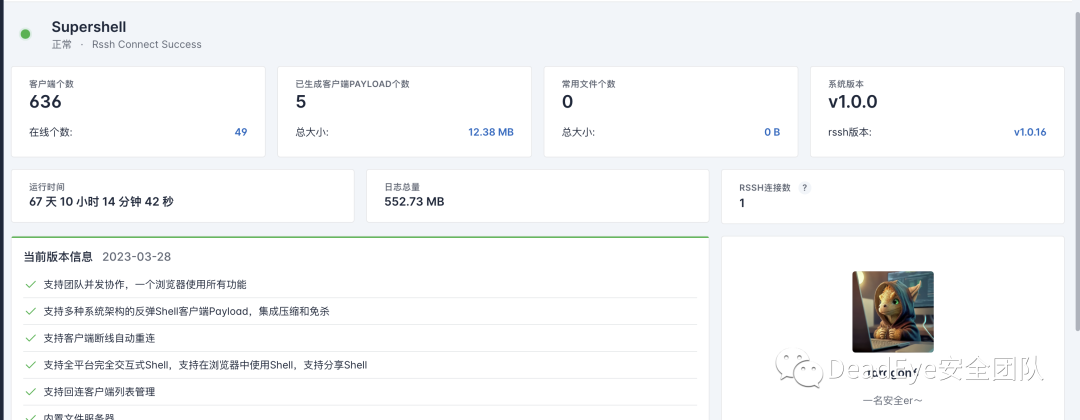Click the 运行时间 label

47,187
